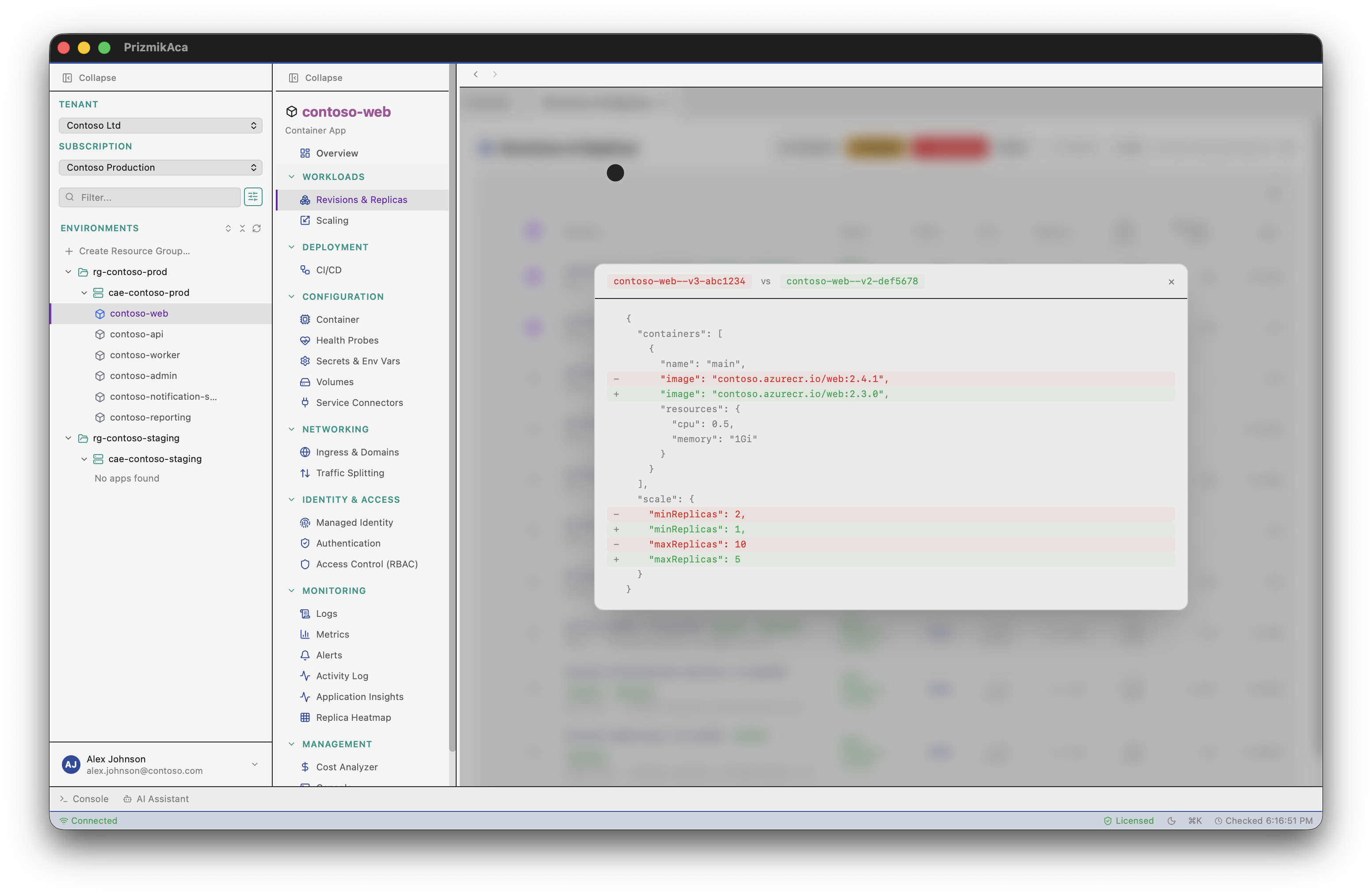
Task: Collapse the rg-contoso-staging resource group
Action: click(x=68, y=438)
